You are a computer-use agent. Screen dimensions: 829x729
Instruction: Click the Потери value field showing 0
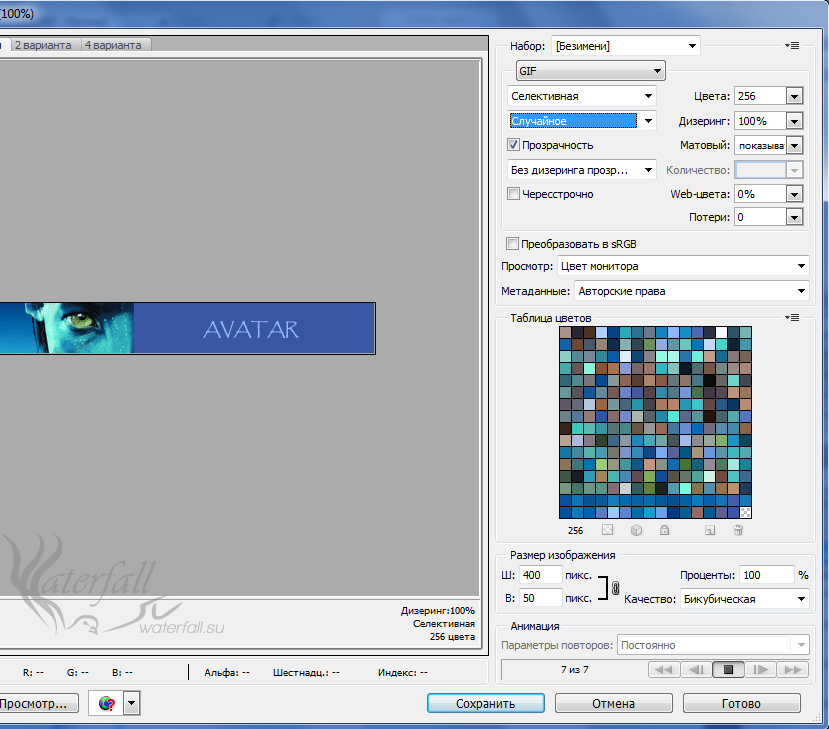point(760,217)
